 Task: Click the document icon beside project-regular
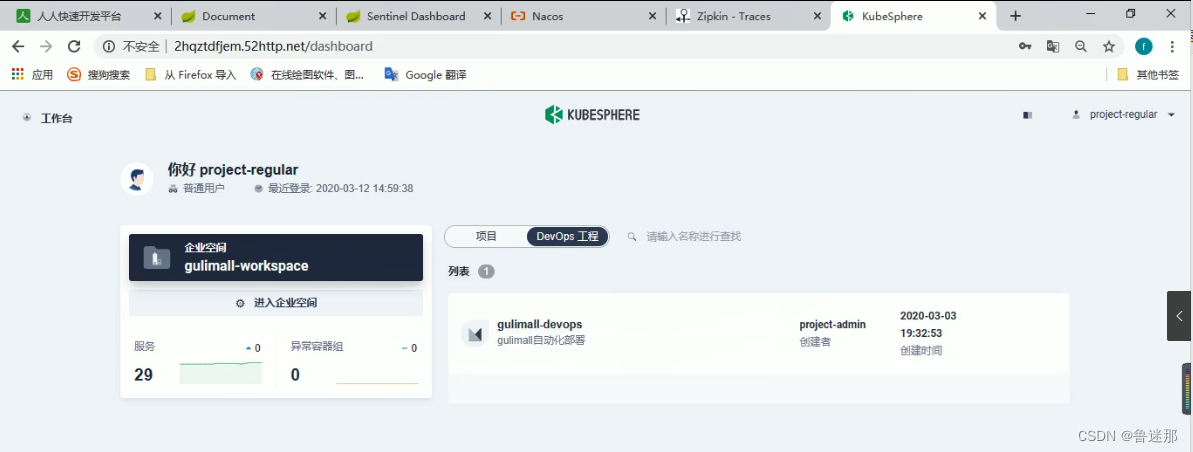click(1028, 115)
